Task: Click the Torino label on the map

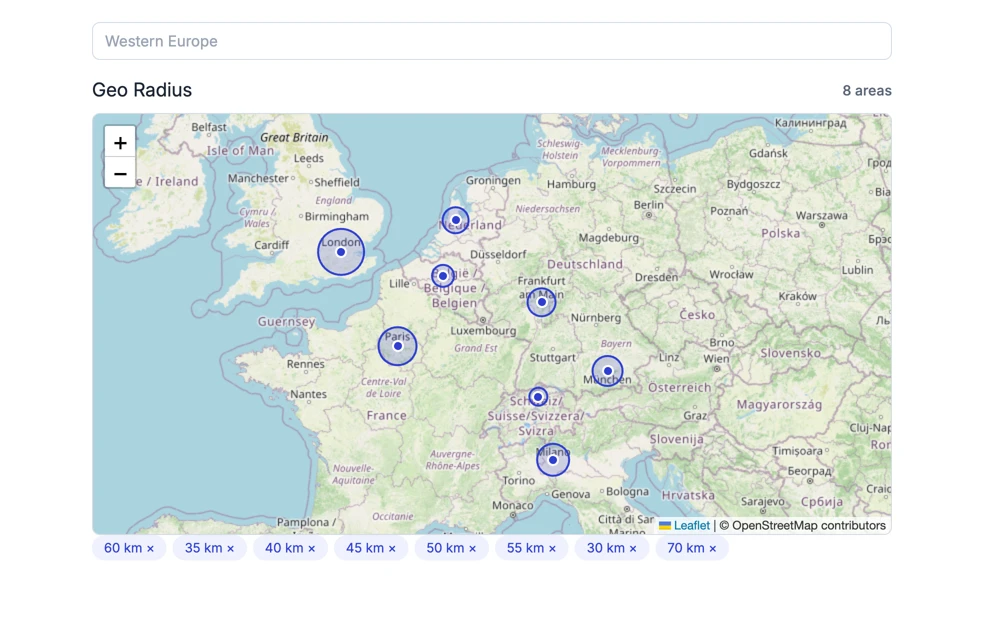Action: (518, 481)
